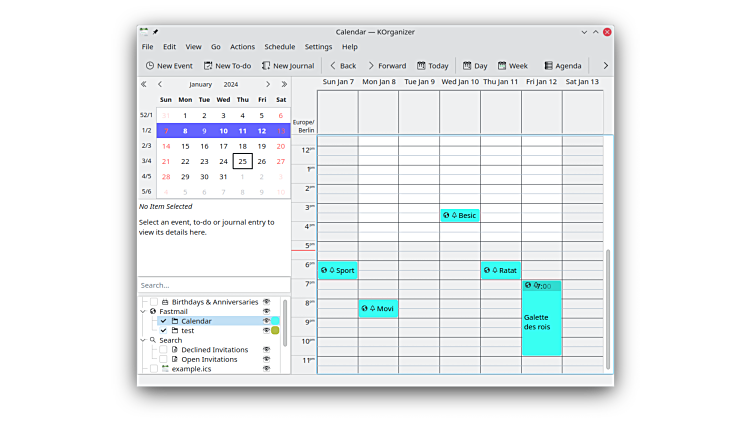Click the calendar Search input field
Image resolution: width=752 pixels, height=423 pixels.
(x=213, y=285)
